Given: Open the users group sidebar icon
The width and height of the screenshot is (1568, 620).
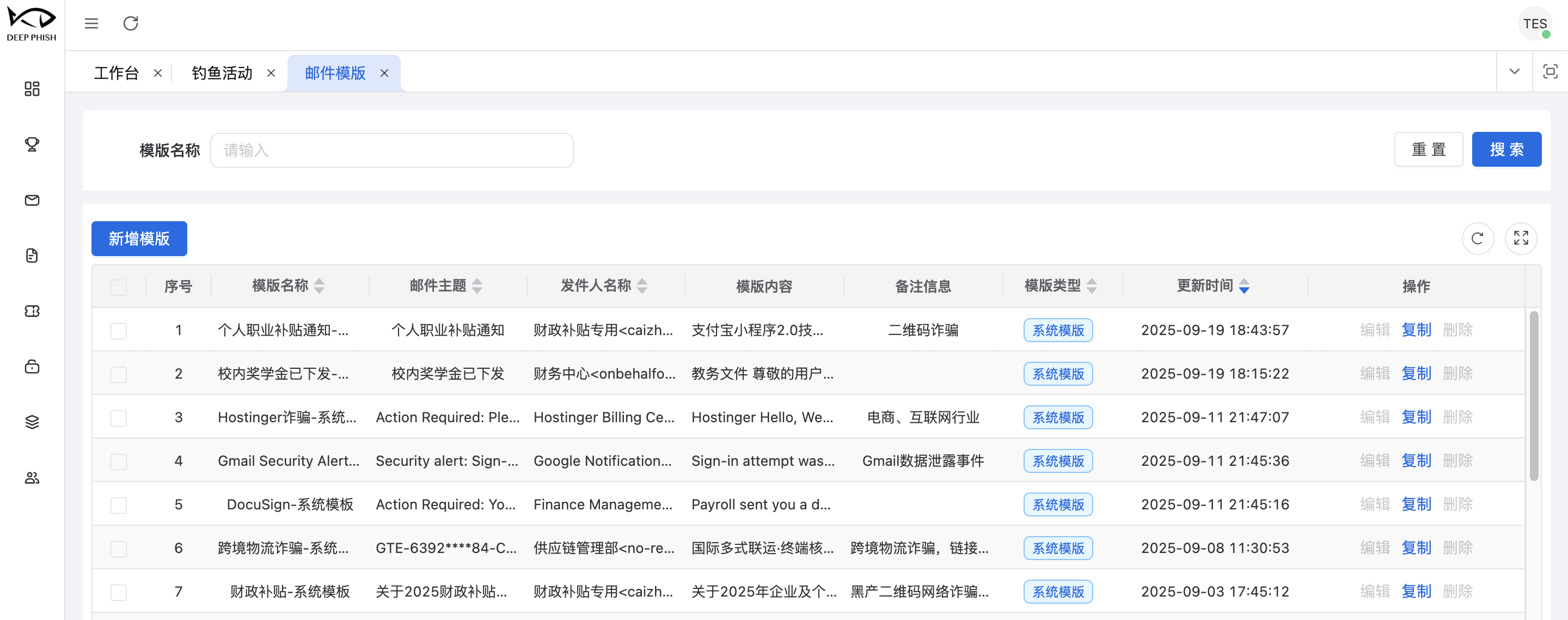Looking at the screenshot, I should point(32,477).
